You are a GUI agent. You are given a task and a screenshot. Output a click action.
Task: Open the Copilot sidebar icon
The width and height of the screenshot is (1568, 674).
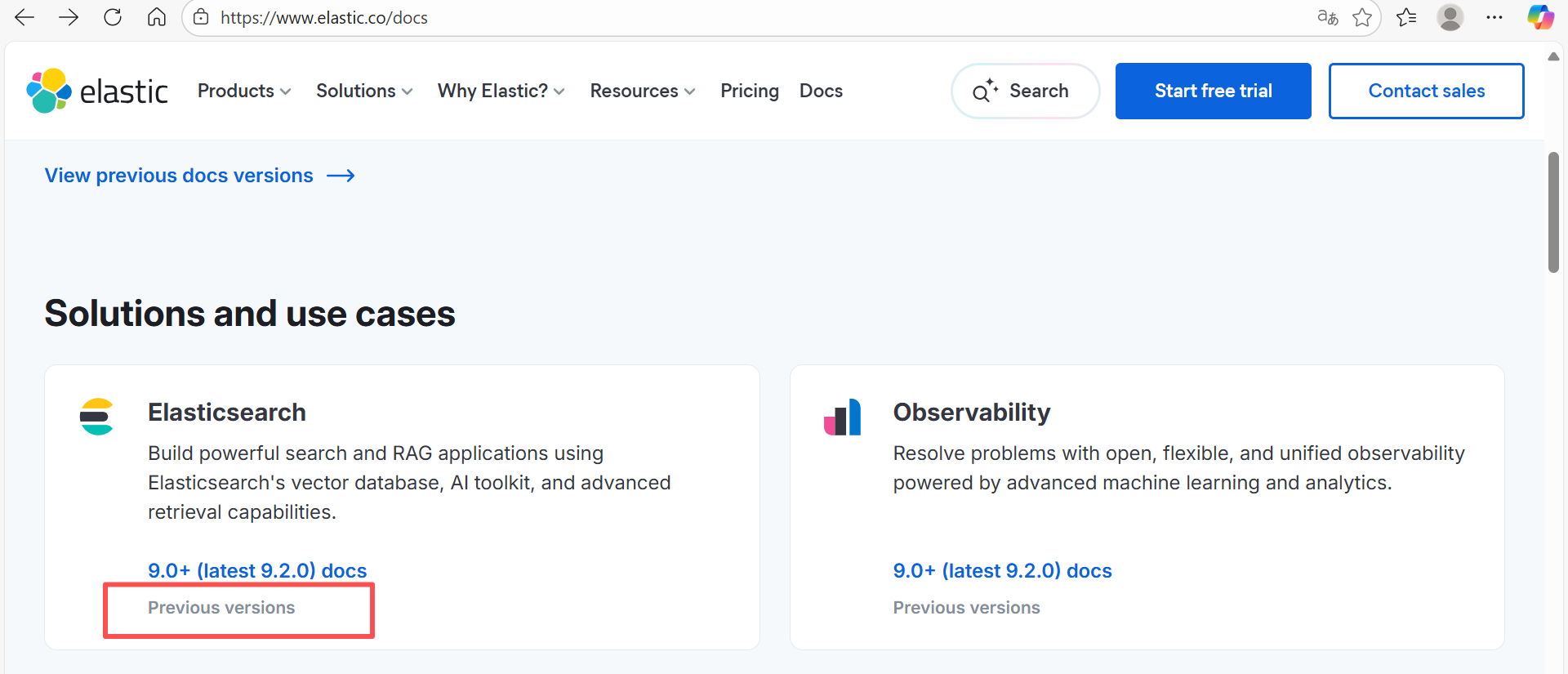tap(1541, 17)
